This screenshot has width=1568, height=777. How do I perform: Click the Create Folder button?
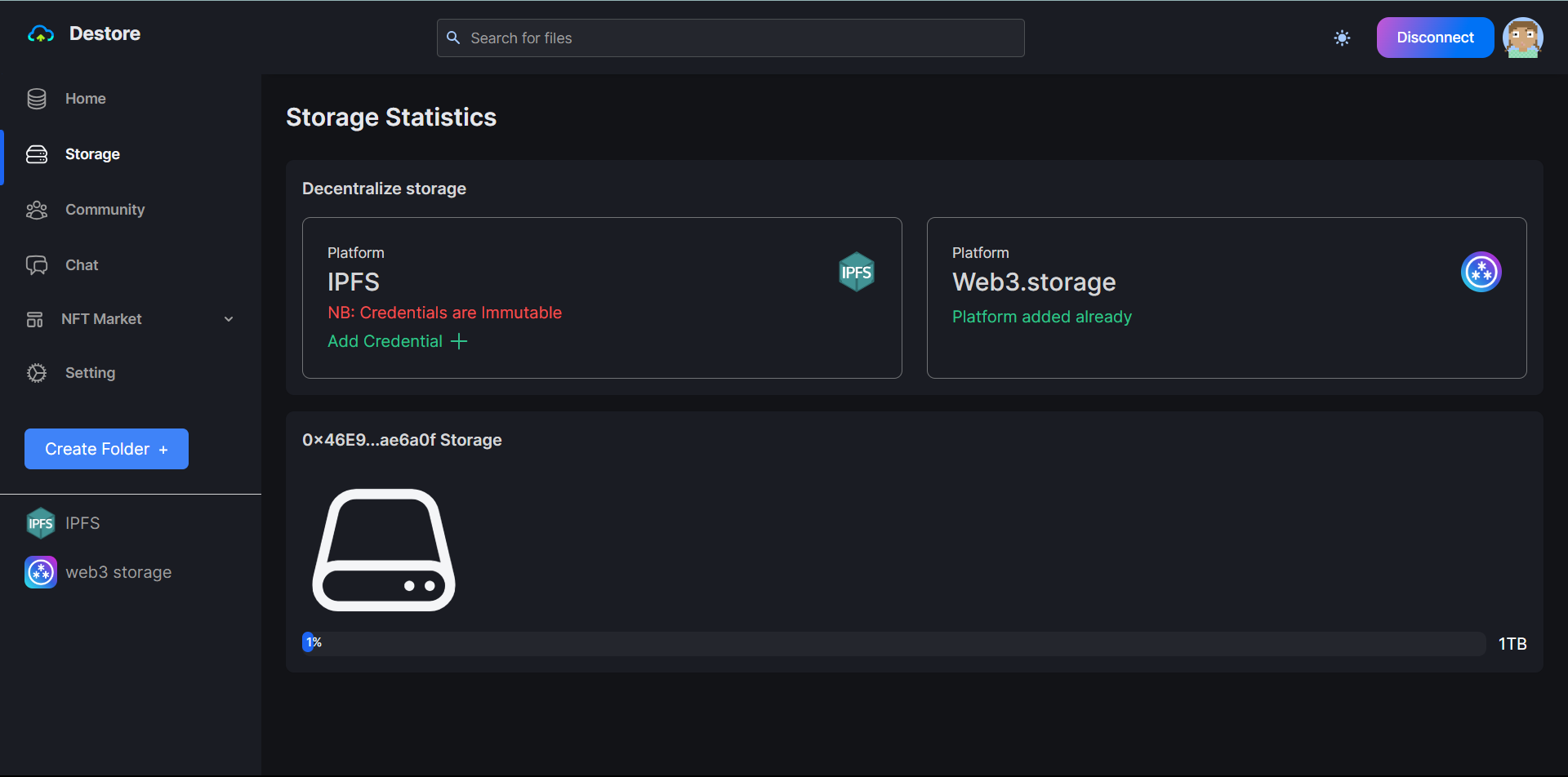click(106, 449)
